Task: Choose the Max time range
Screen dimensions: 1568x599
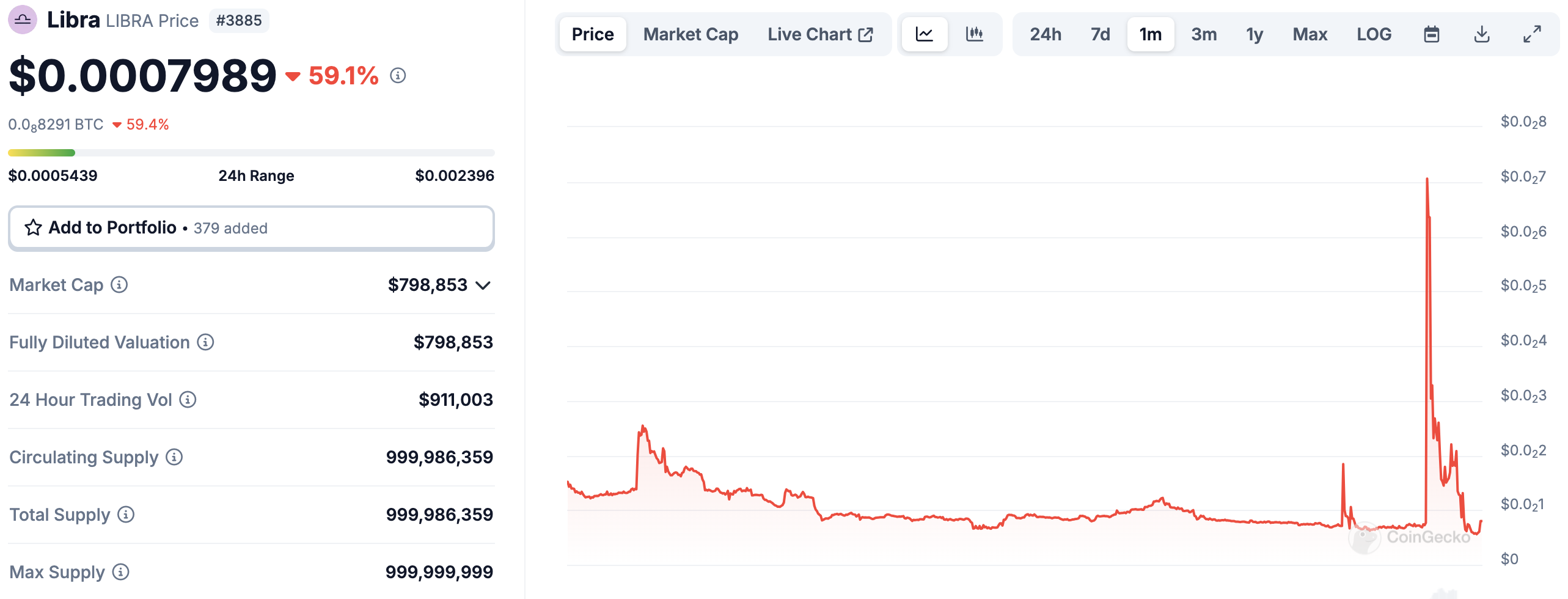Action: [1310, 34]
